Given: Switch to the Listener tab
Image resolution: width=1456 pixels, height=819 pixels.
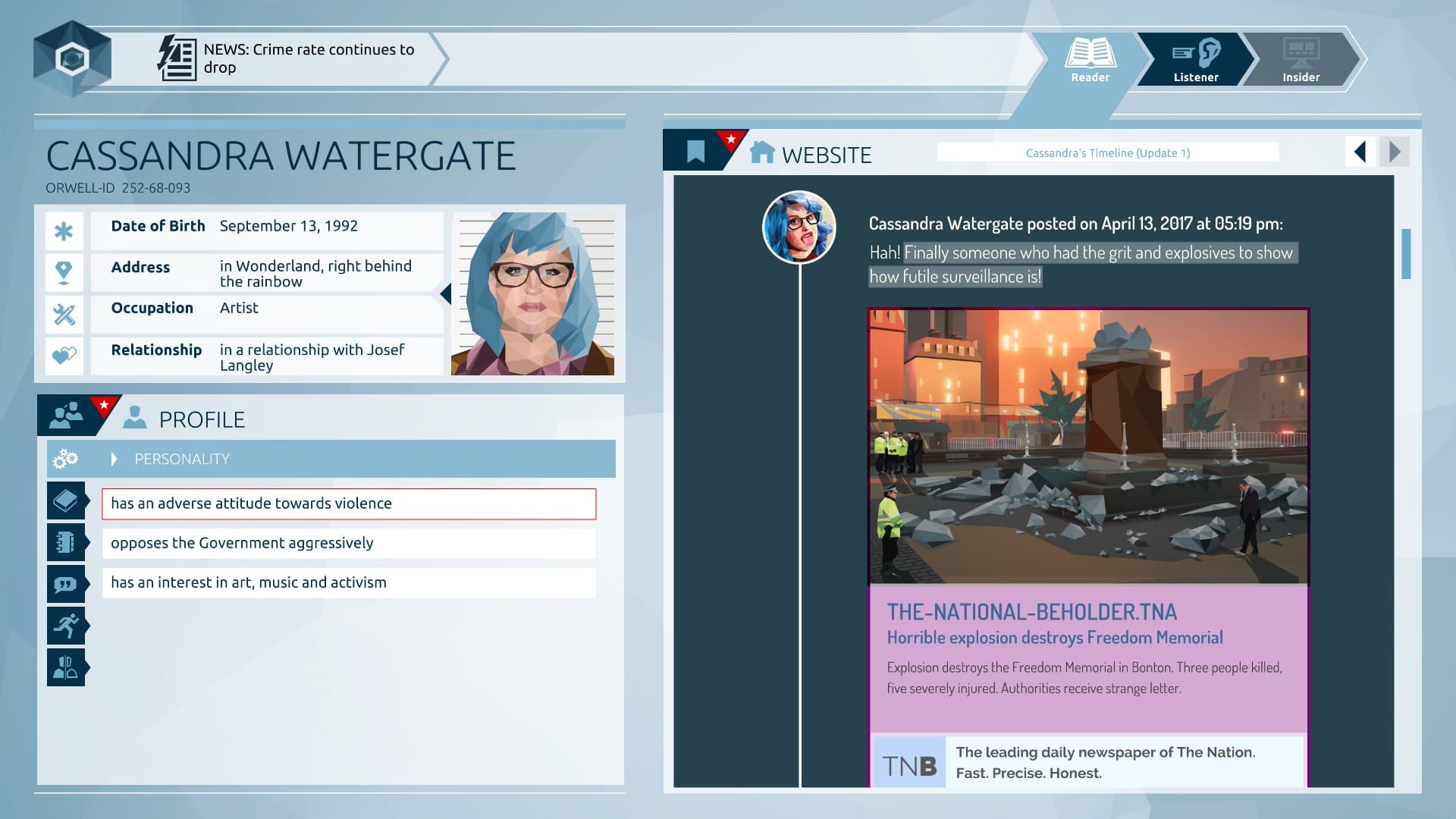Looking at the screenshot, I should tap(1195, 57).
